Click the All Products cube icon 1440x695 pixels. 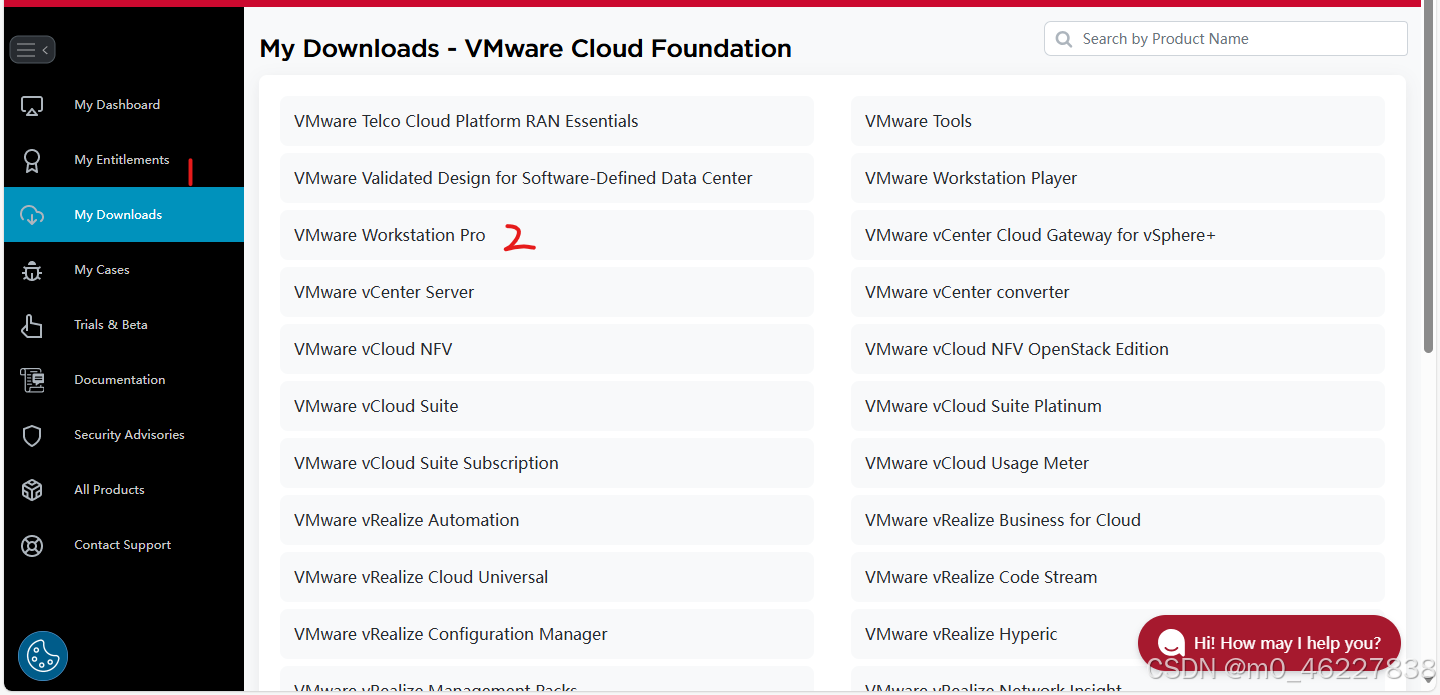tap(32, 490)
